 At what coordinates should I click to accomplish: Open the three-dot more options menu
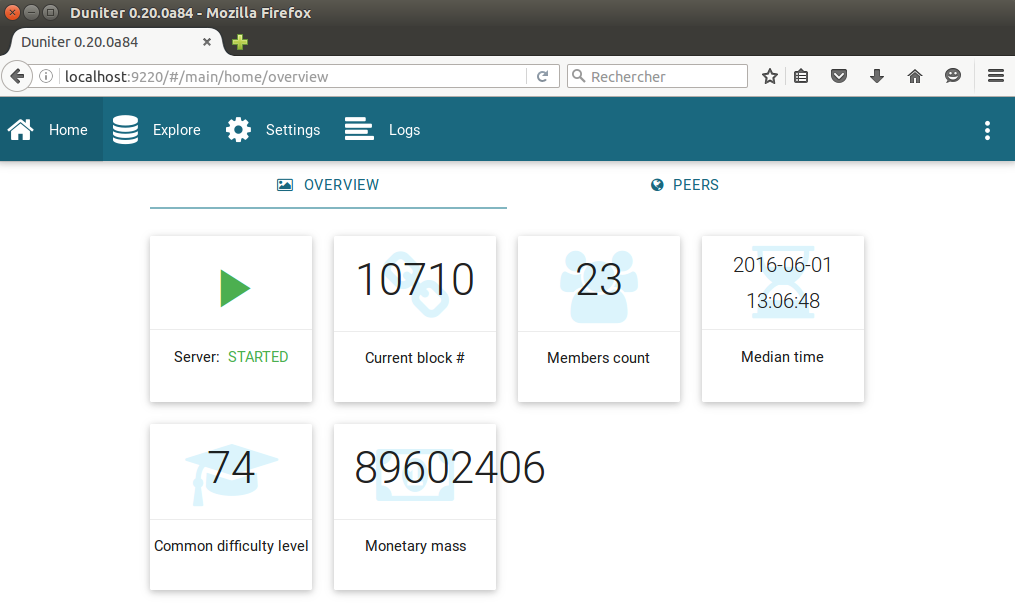[987, 130]
